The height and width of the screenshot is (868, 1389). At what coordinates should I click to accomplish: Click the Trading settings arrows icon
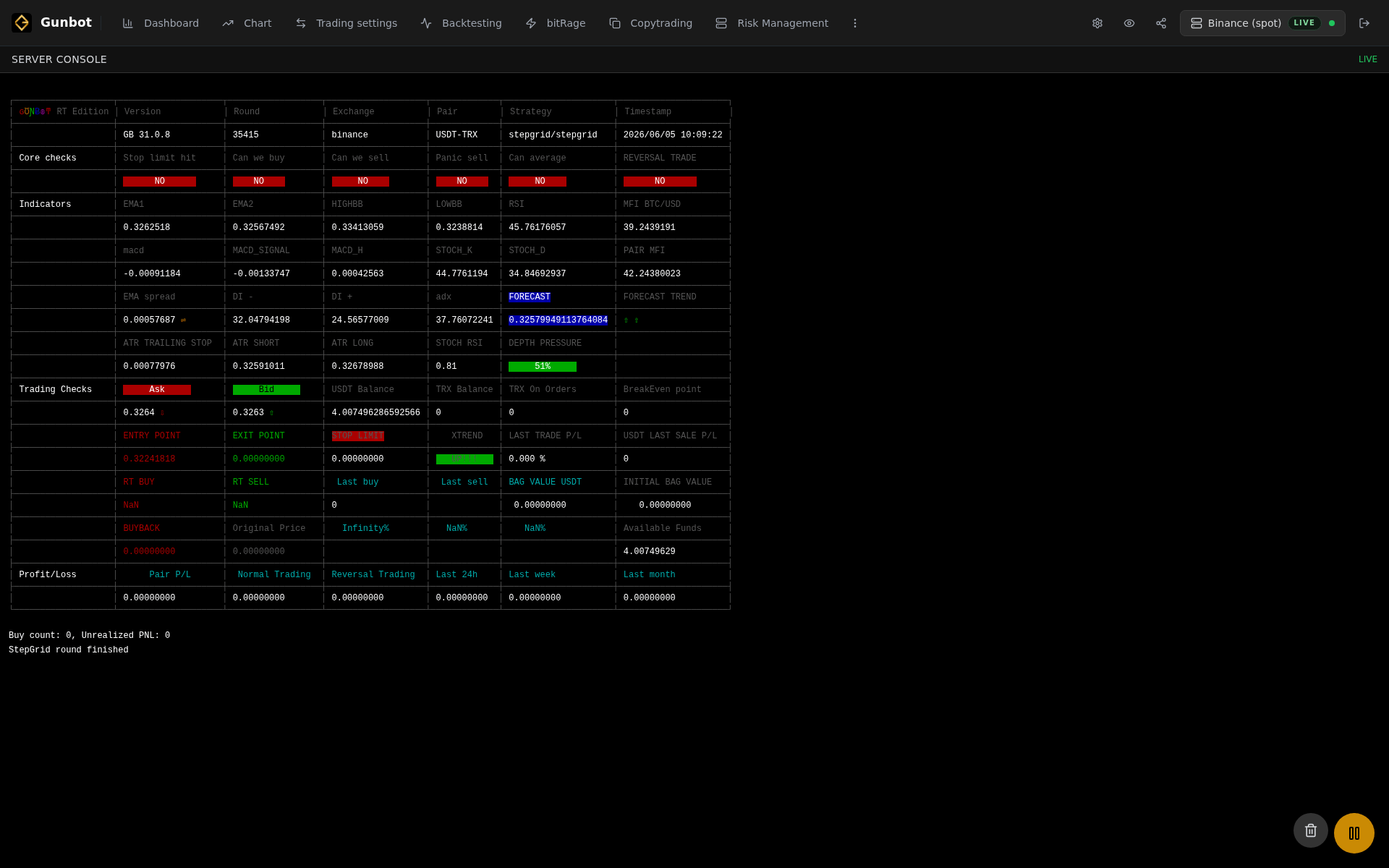click(301, 23)
